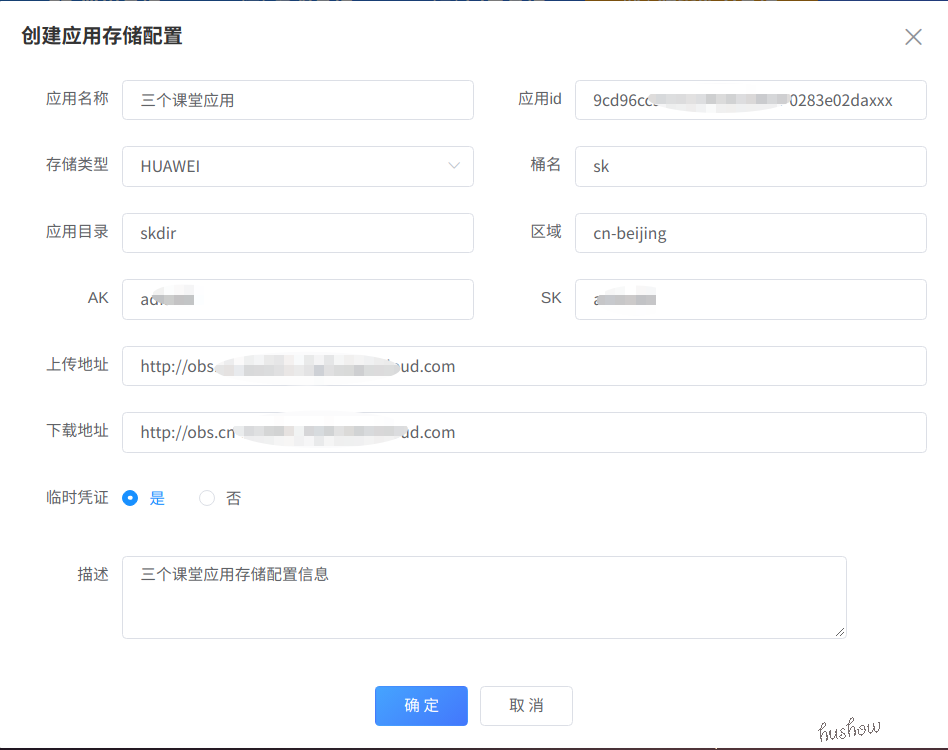Viewport: 948px width, 750px height.
Task: Click the 应用id input field
Action: pyautogui.click(x=750, y=100)
